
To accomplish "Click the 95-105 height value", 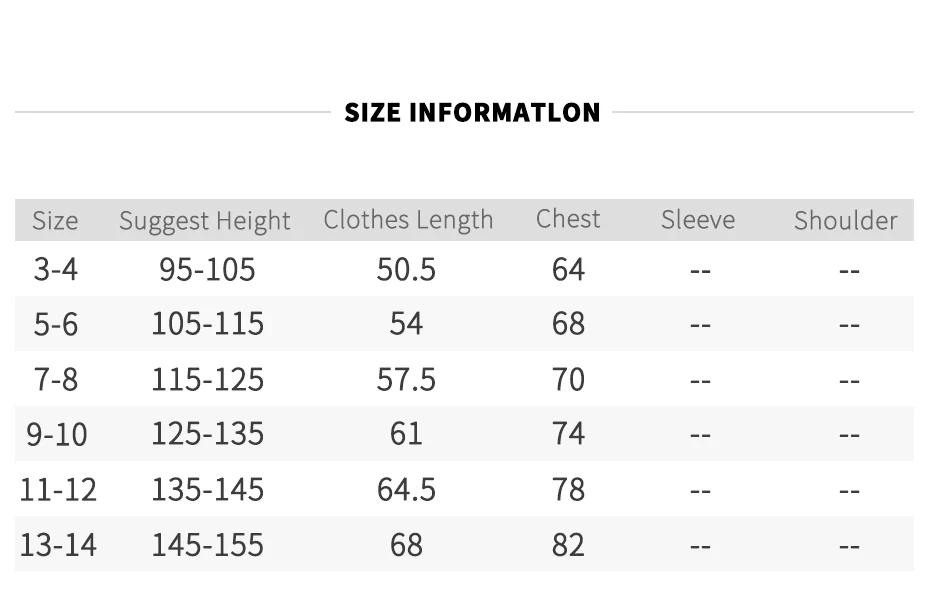I will click(207, 269).
